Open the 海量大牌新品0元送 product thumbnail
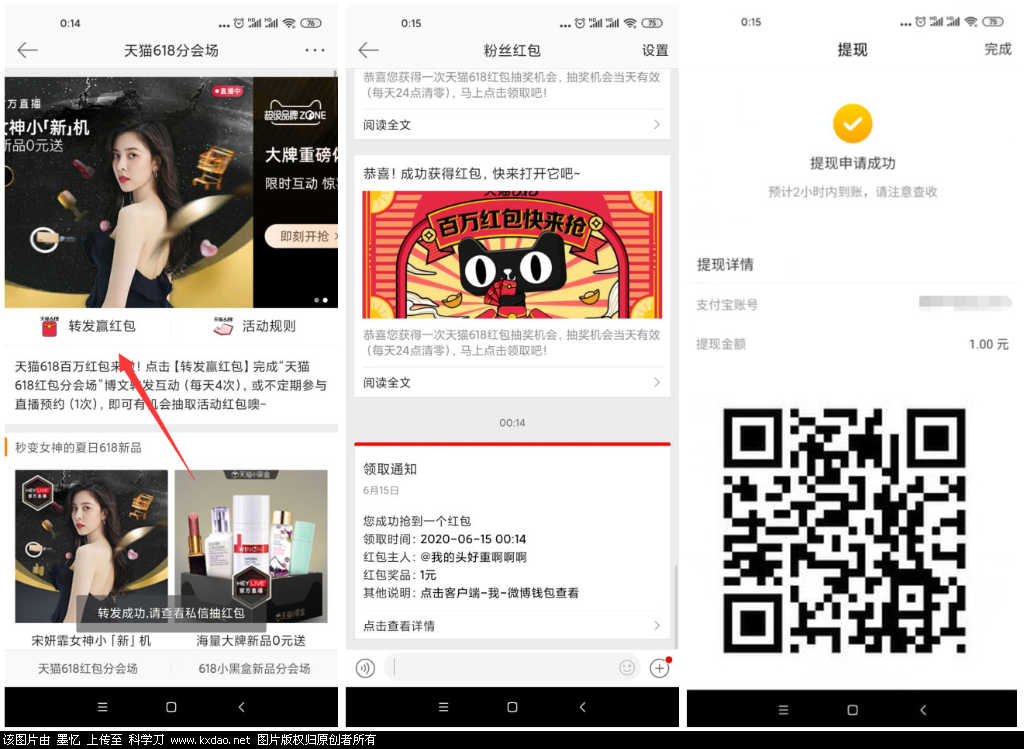Viewport: 1024px width, 749px height. point(251,546)
